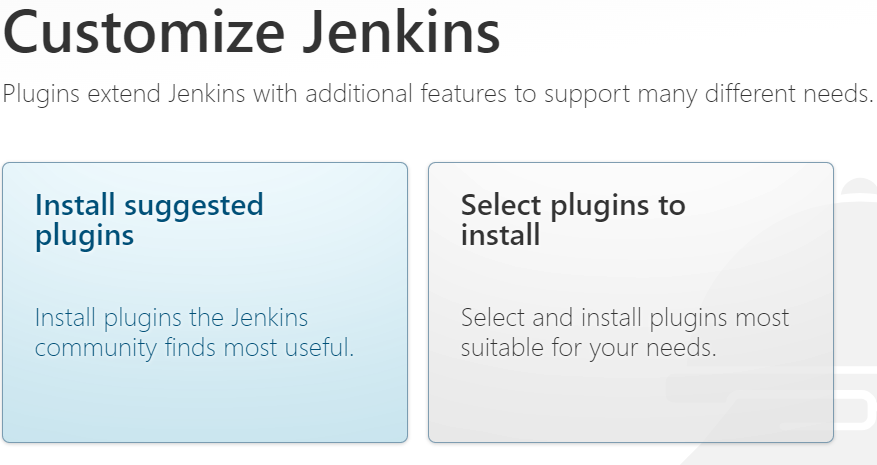The height and width of the screenshot is (465, 877).
Task: Click the 'Customize Jenkins' page heading
Action: pos(252,33)
